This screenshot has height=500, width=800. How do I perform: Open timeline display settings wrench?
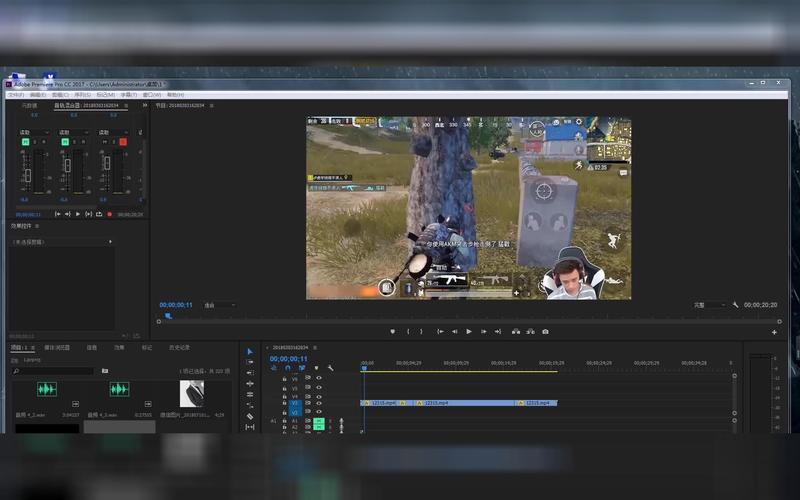coord(331,368)
